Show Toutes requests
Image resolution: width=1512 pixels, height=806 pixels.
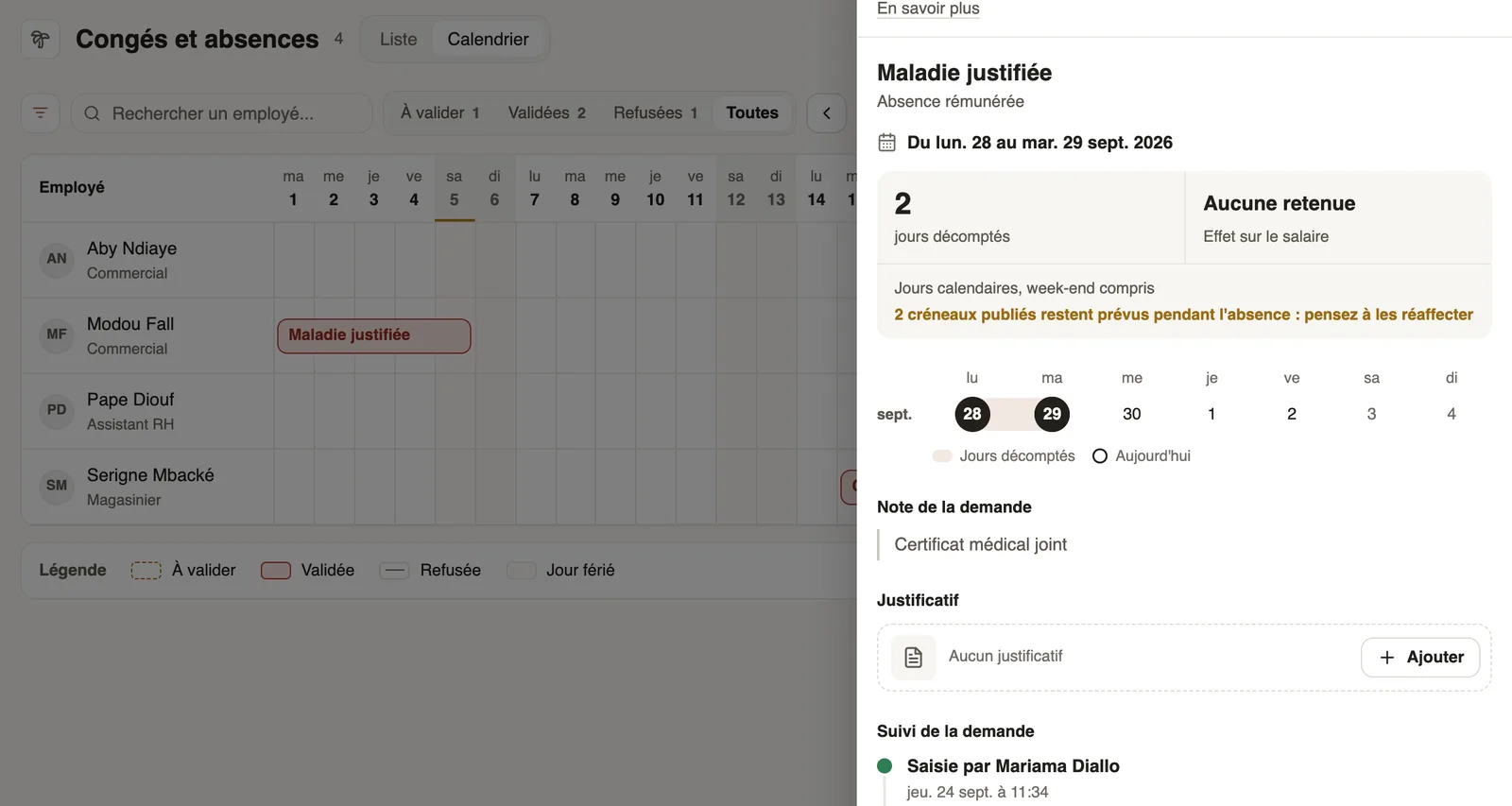click(x=752, y=113)
